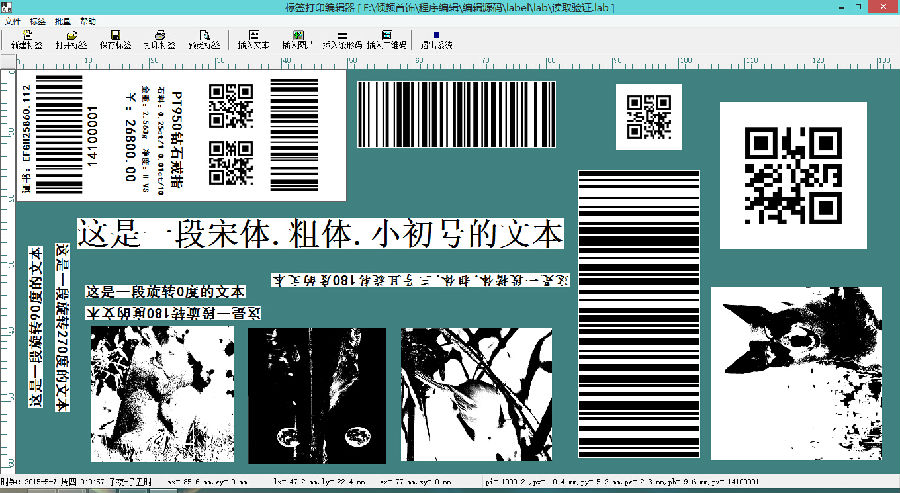This screenshot has height=493, width=900.
Task: Click the Exit System (退出系统) icon
Action: pos(436,39)
